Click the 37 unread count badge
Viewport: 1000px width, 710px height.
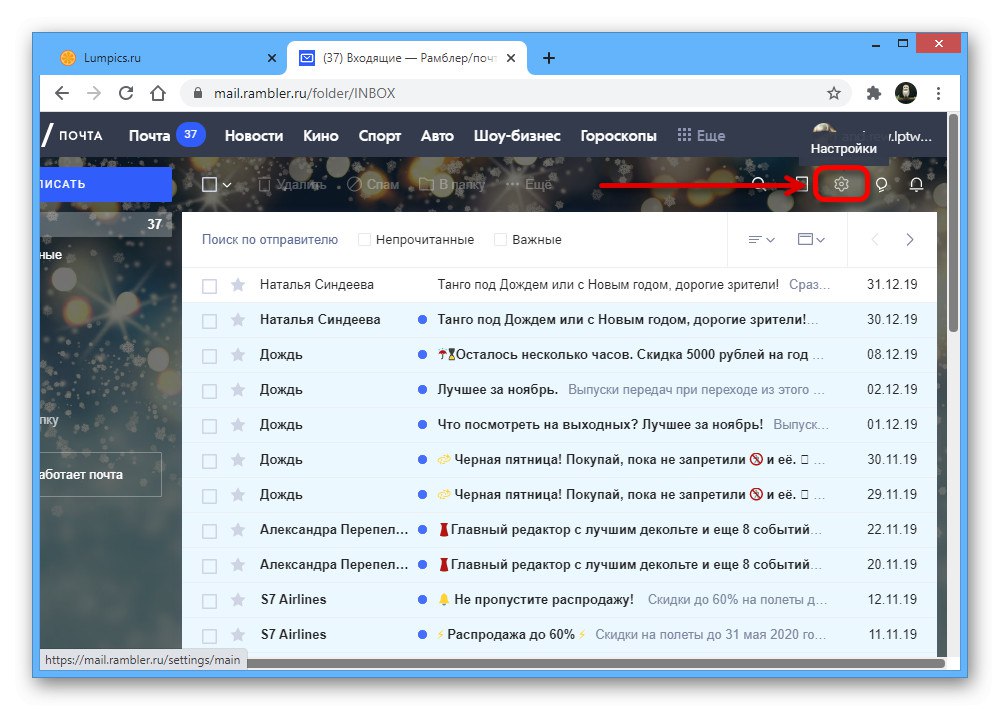(x=191, y=135)
